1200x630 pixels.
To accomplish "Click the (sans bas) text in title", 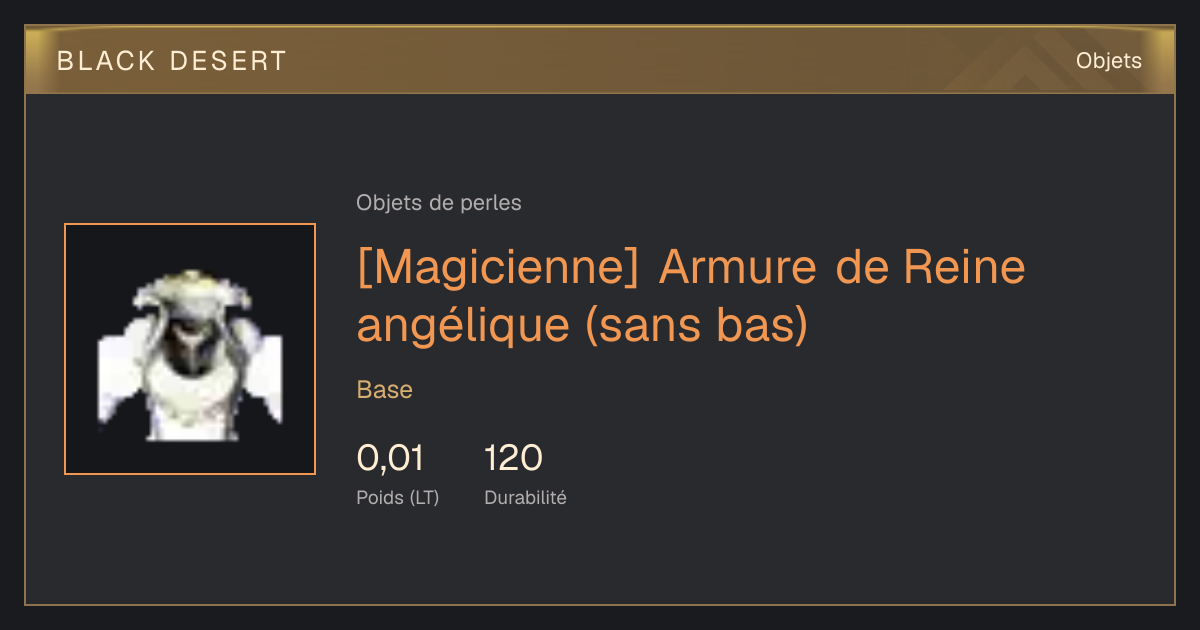I will tap(696, 326).
